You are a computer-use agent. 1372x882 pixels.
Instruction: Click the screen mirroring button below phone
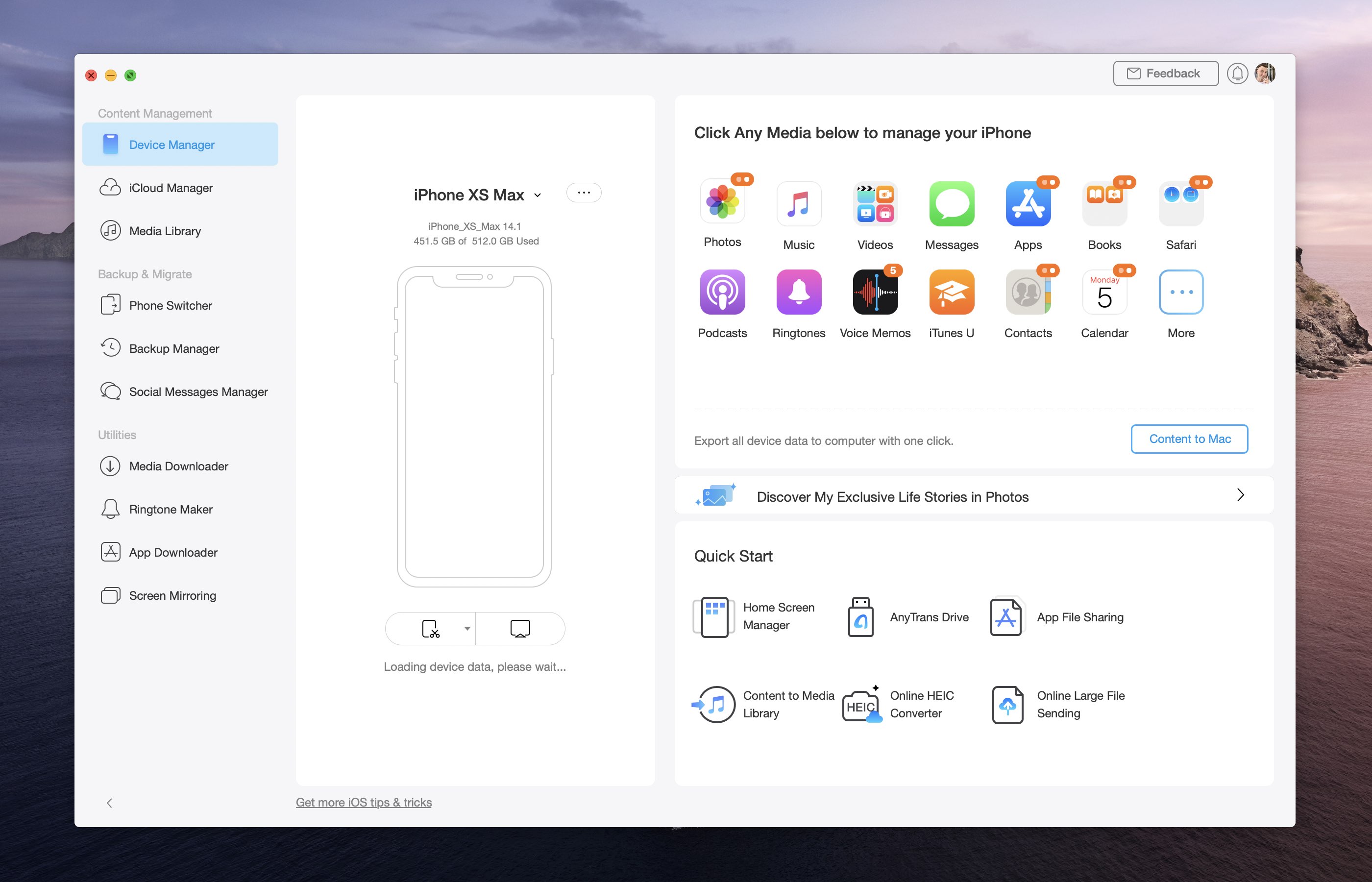(520, 628)
